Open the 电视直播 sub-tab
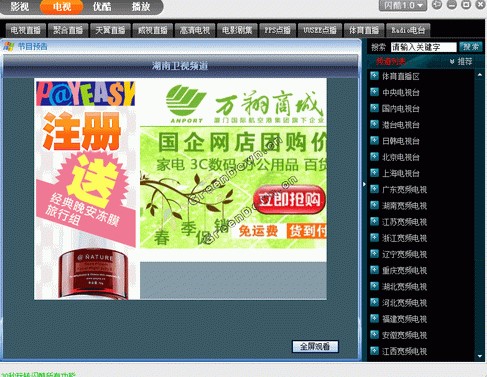 (x=26, y=30)
